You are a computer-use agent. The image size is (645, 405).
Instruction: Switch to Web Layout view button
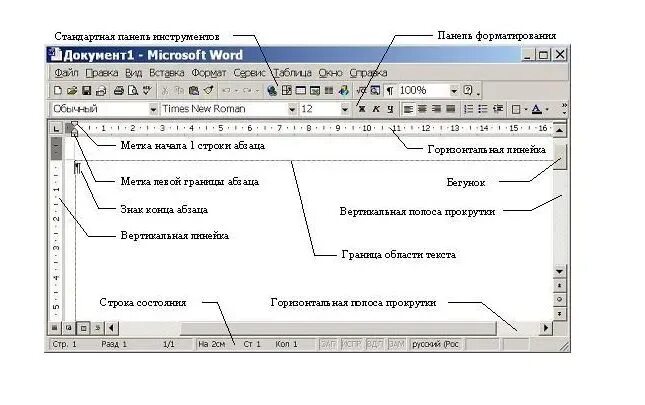(x=69, y=328)
